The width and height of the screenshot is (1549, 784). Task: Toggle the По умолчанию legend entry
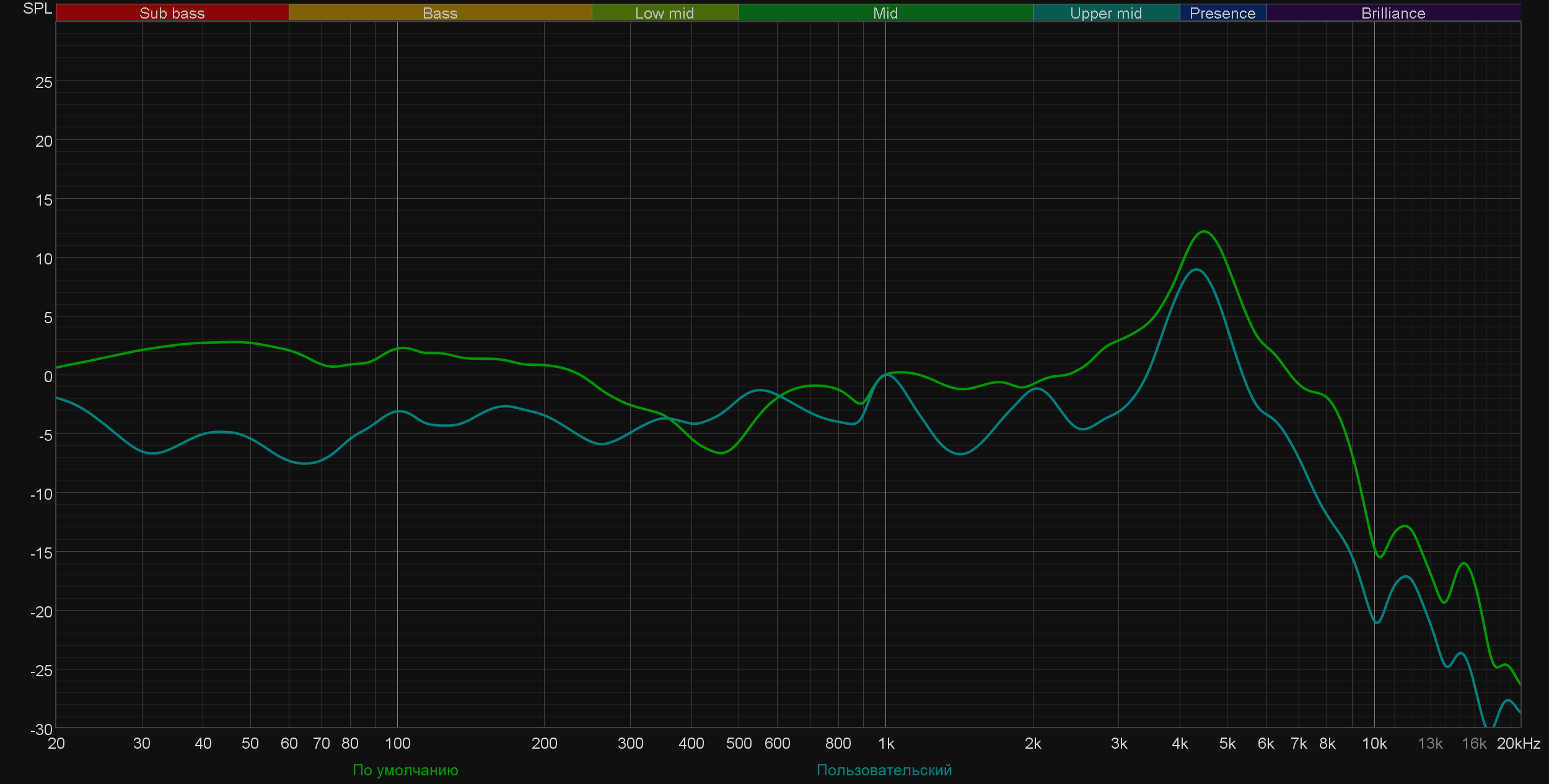pyautogui.click(x=405, y=770)
